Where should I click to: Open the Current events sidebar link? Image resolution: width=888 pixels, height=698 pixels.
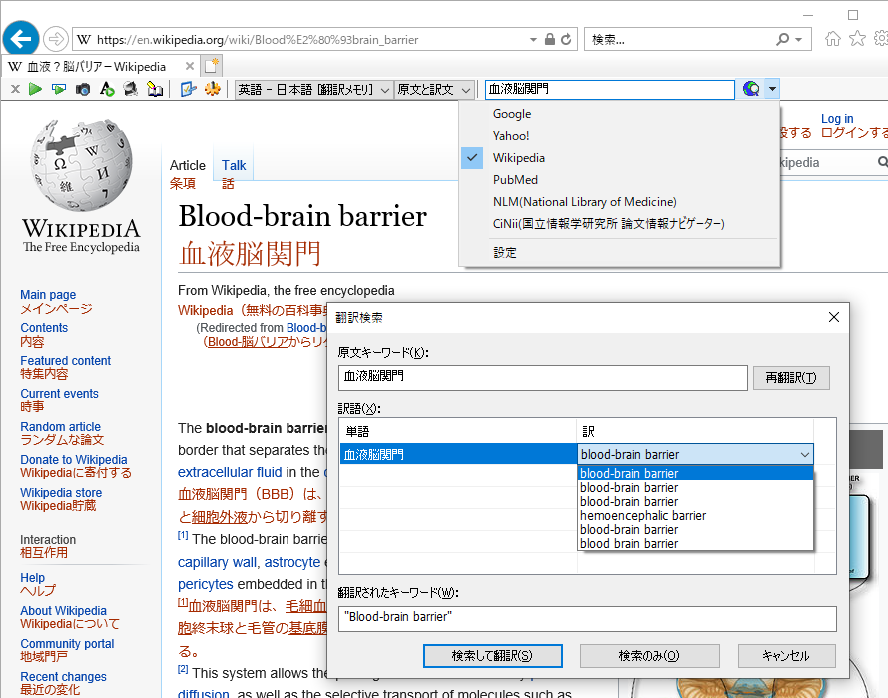[x=59, y=393]
